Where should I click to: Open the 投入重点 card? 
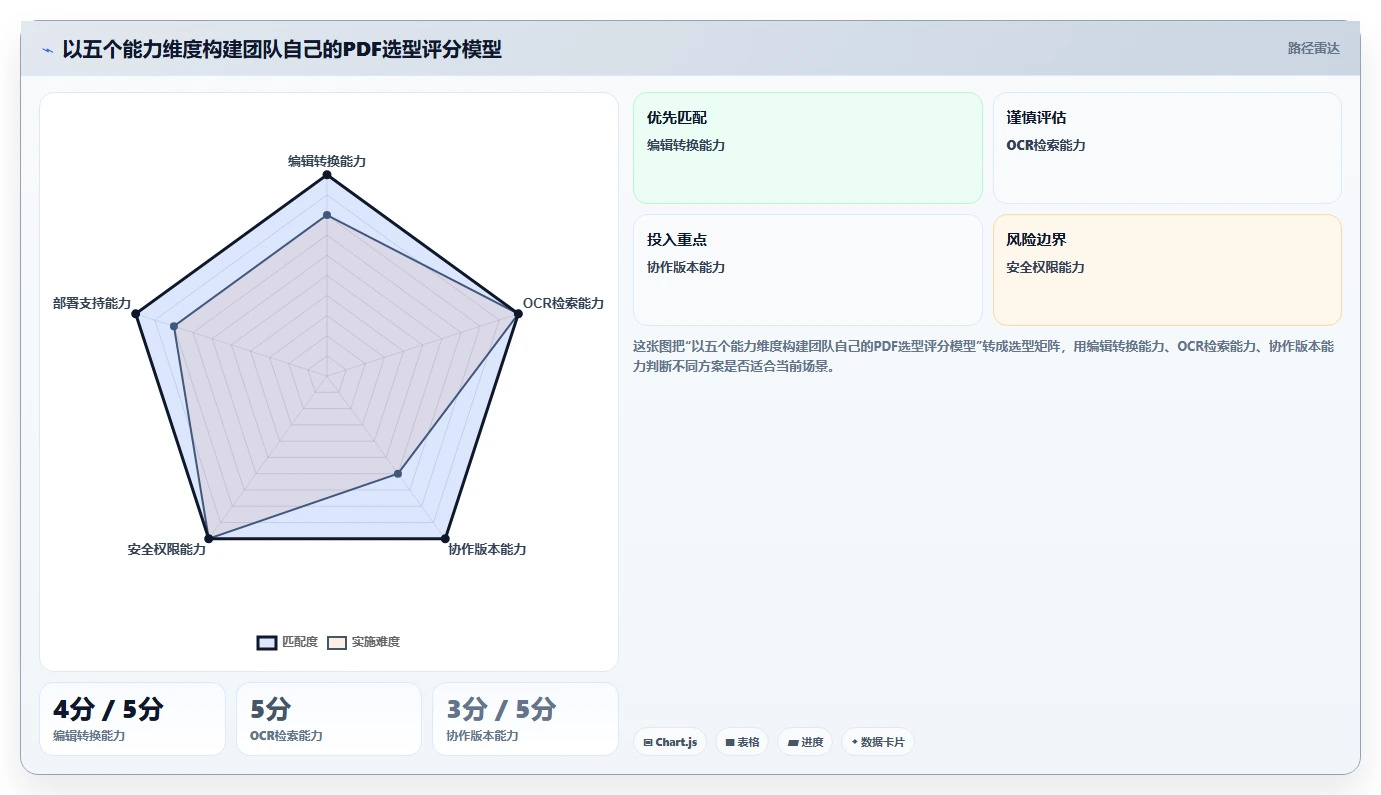coord(808,270)
